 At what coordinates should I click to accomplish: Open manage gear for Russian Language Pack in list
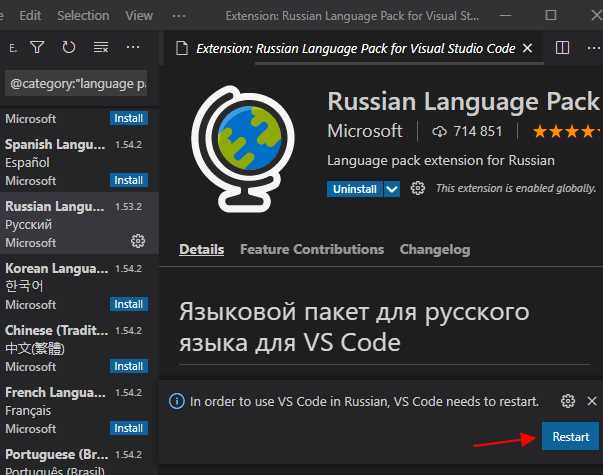[x=138, y=241]
